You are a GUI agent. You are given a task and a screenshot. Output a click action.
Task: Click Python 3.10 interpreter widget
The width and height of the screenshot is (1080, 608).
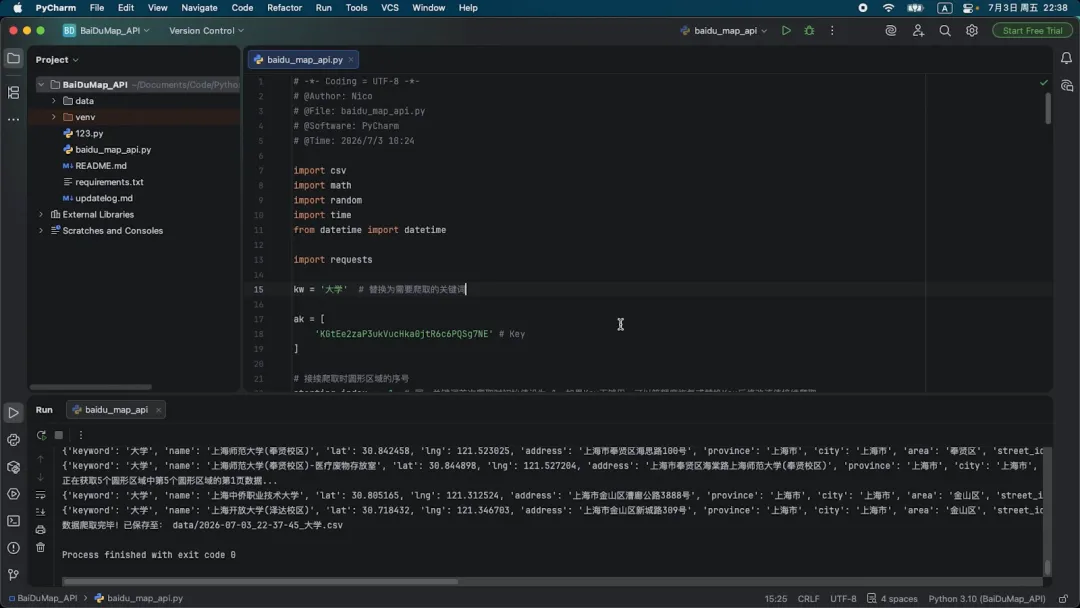tap(986, 598)
